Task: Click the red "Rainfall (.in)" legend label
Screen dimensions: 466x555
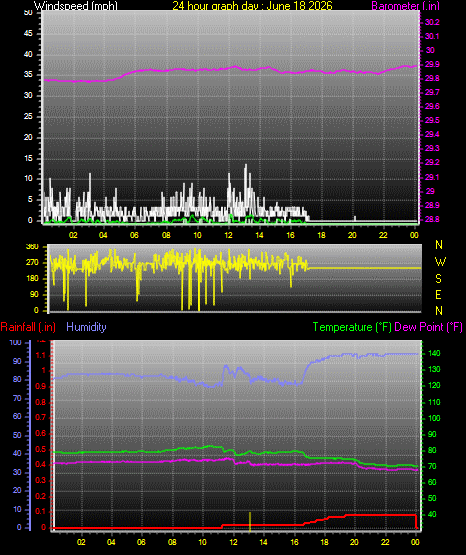Action: click(28, 327)
